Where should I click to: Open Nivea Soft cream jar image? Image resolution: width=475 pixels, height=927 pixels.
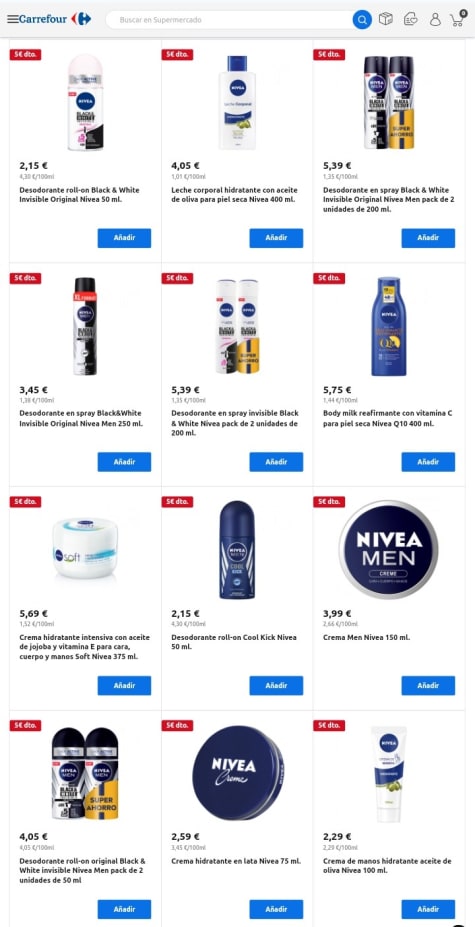tap(85, 548)
